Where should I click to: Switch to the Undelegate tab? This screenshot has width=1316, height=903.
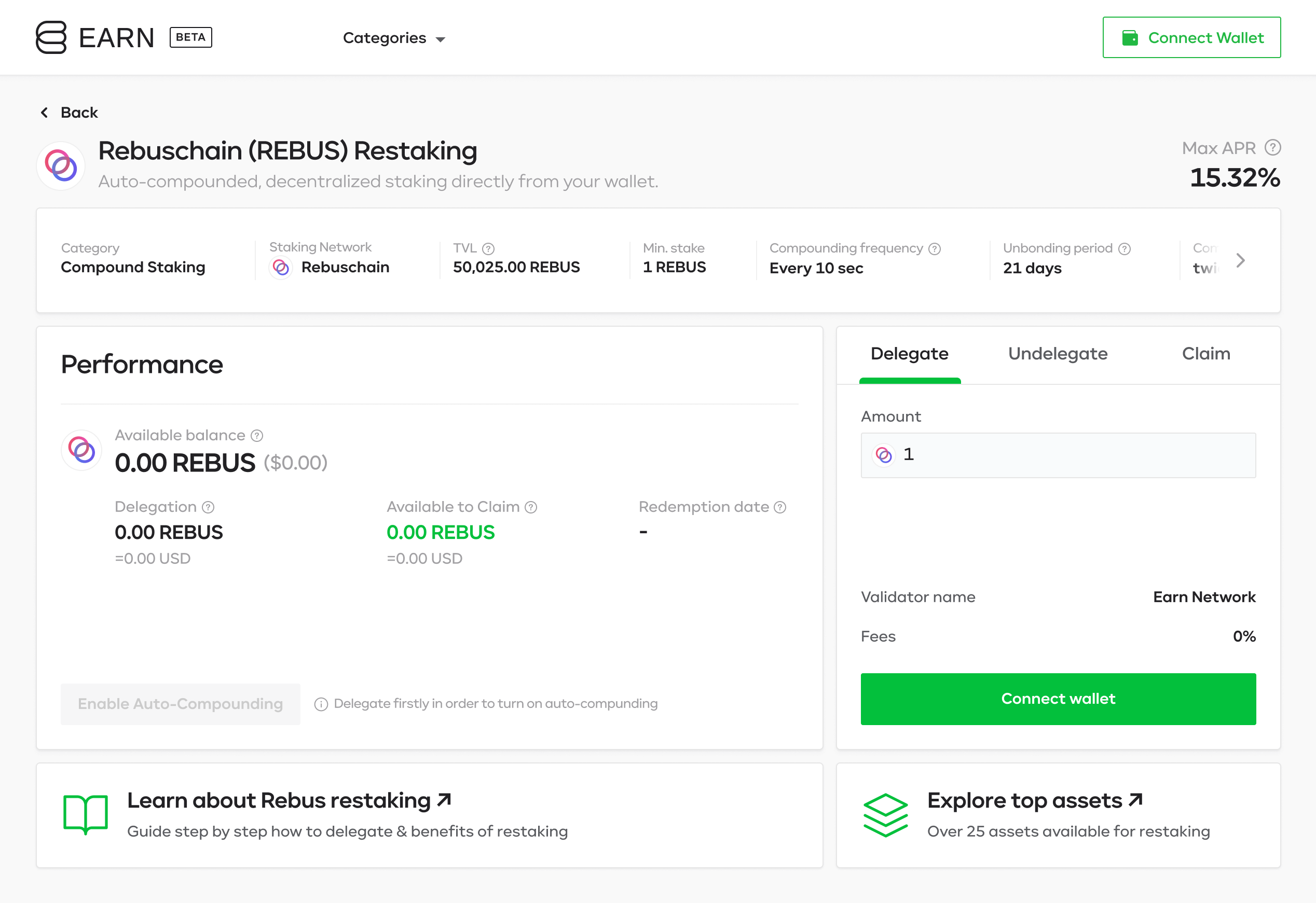tap(1057, 354)
